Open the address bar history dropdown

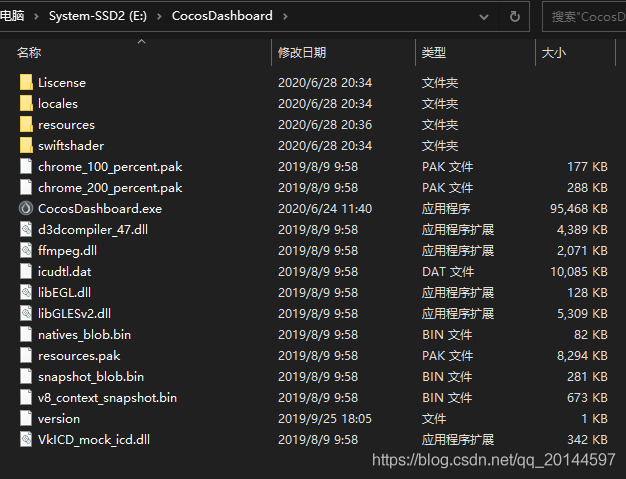(484, 17)
